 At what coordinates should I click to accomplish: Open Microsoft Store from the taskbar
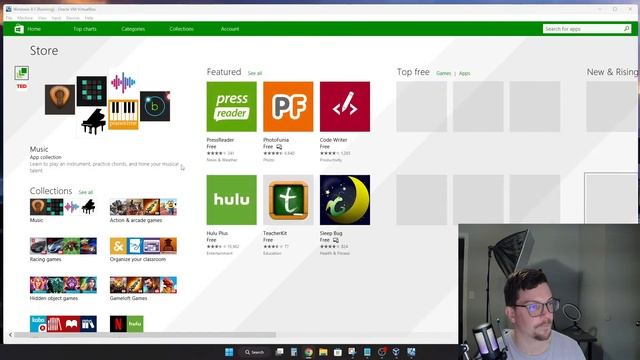pos(338,352)
